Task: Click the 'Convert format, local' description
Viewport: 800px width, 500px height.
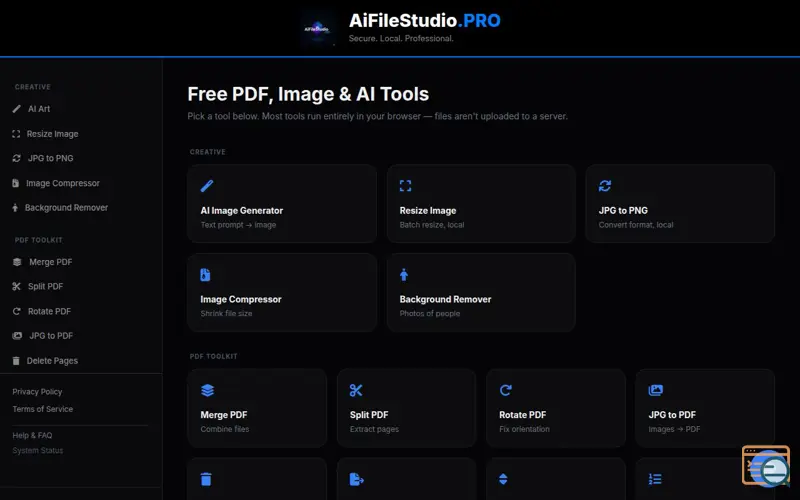Action: point(636,225)
